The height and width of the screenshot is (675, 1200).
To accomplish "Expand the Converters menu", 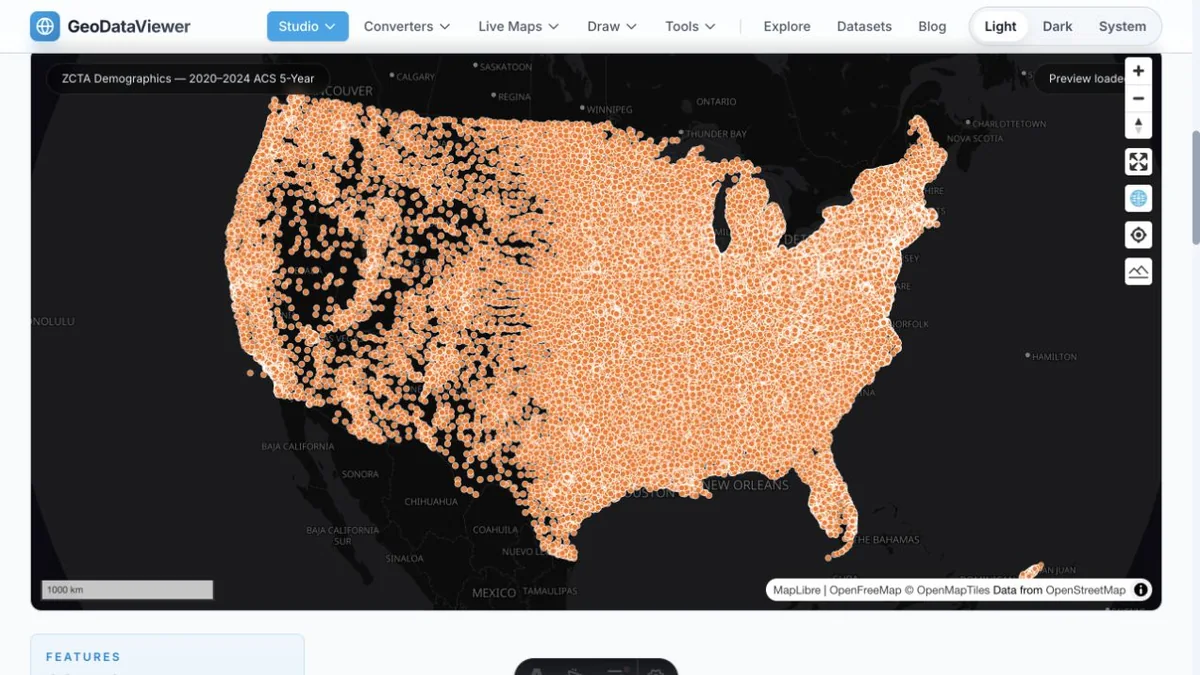I will (x=407, y=26).
